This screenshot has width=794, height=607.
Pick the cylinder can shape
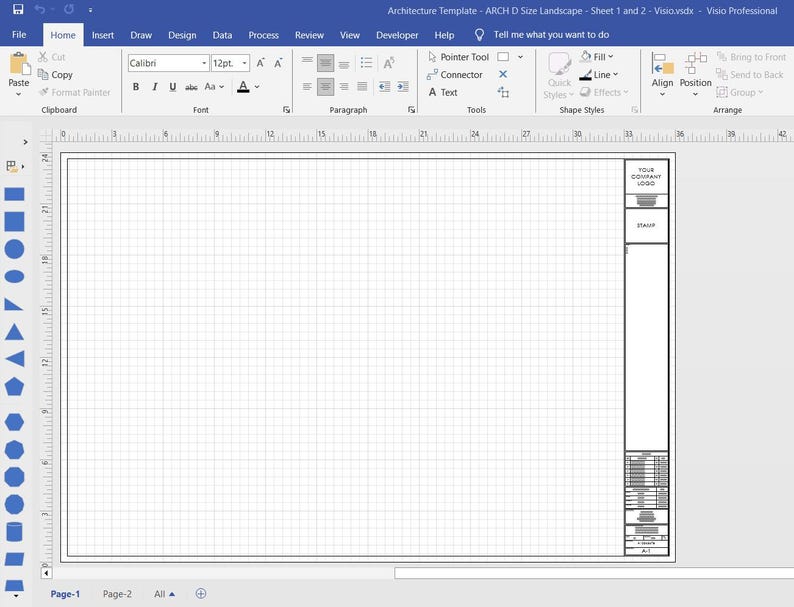point(14,532)
